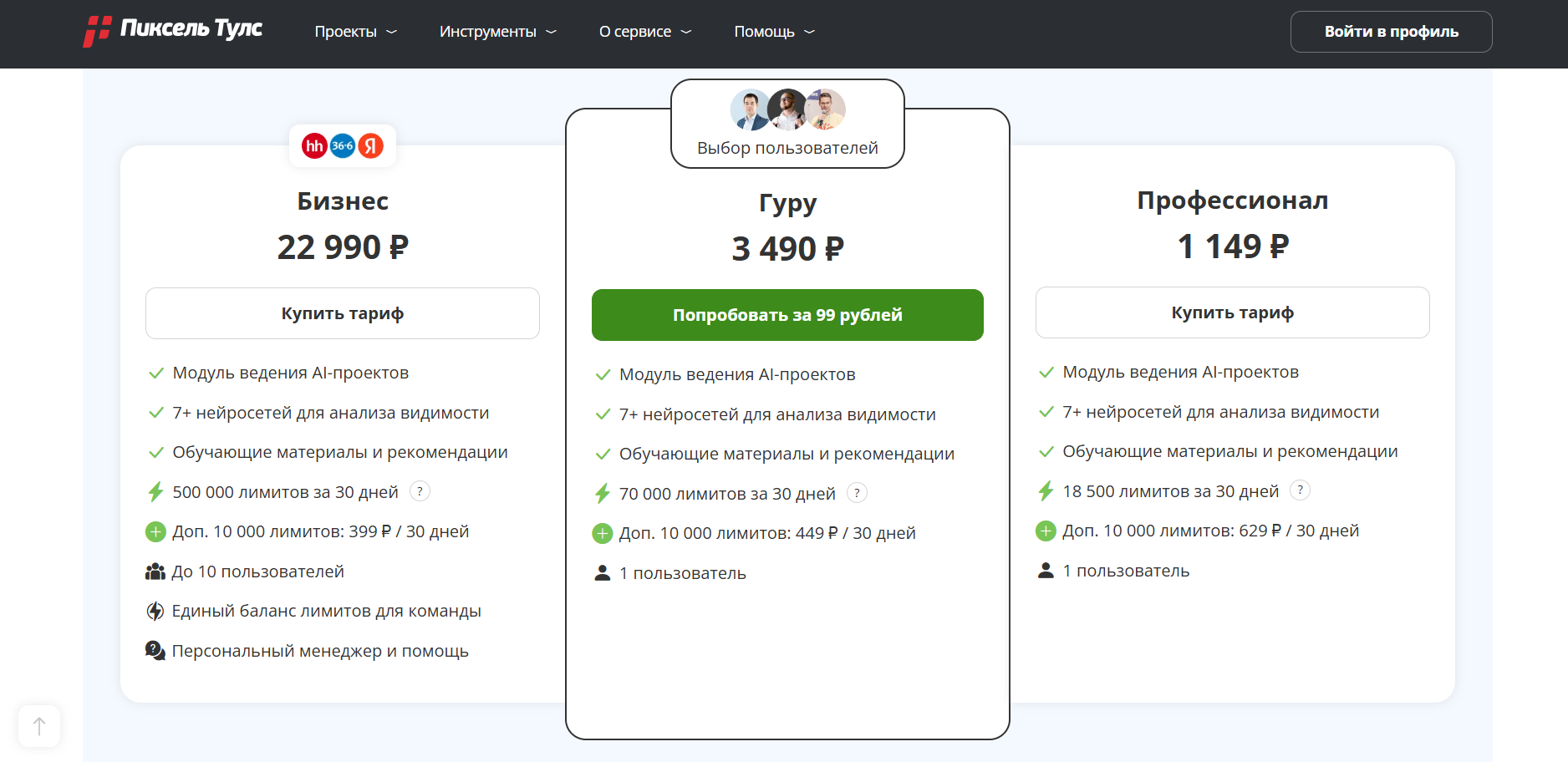
Task: Open the Помощь menu
Action: (x=773, y=32)
